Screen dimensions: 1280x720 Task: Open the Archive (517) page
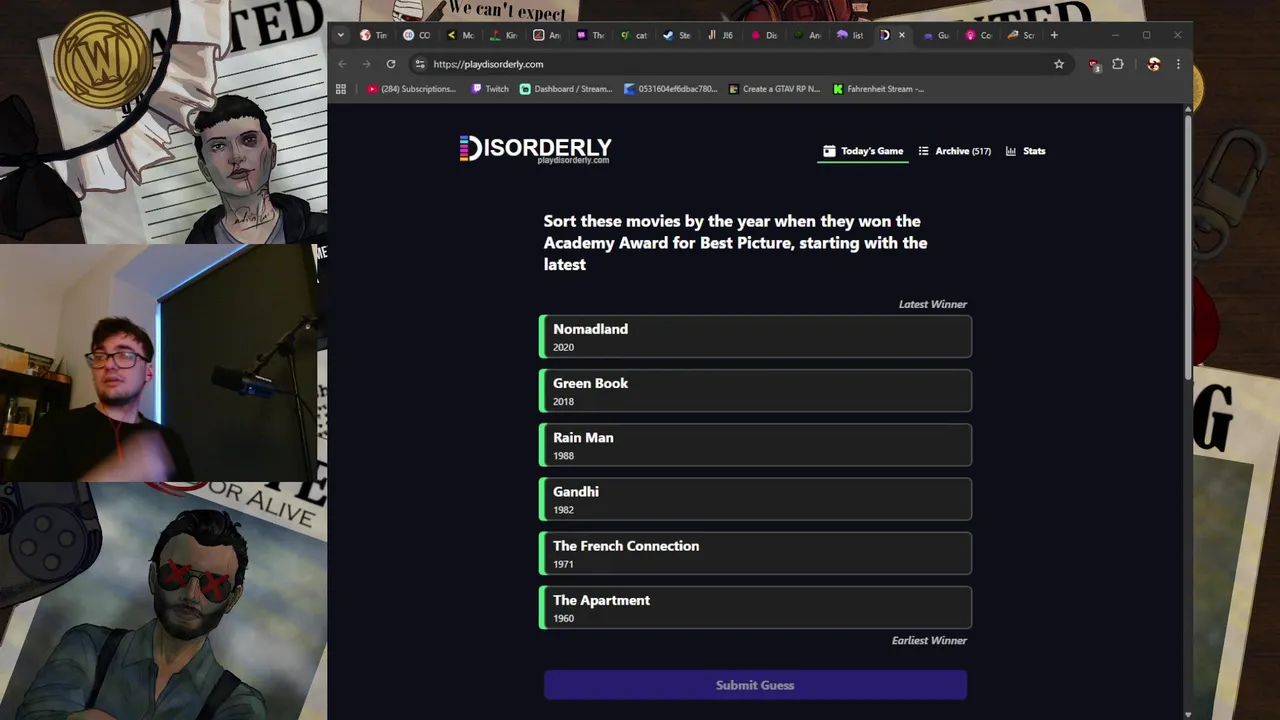[955, 151]
